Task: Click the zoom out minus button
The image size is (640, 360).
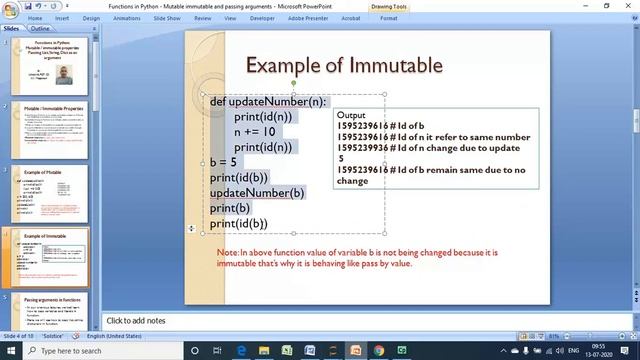Action: click(567, 336)
